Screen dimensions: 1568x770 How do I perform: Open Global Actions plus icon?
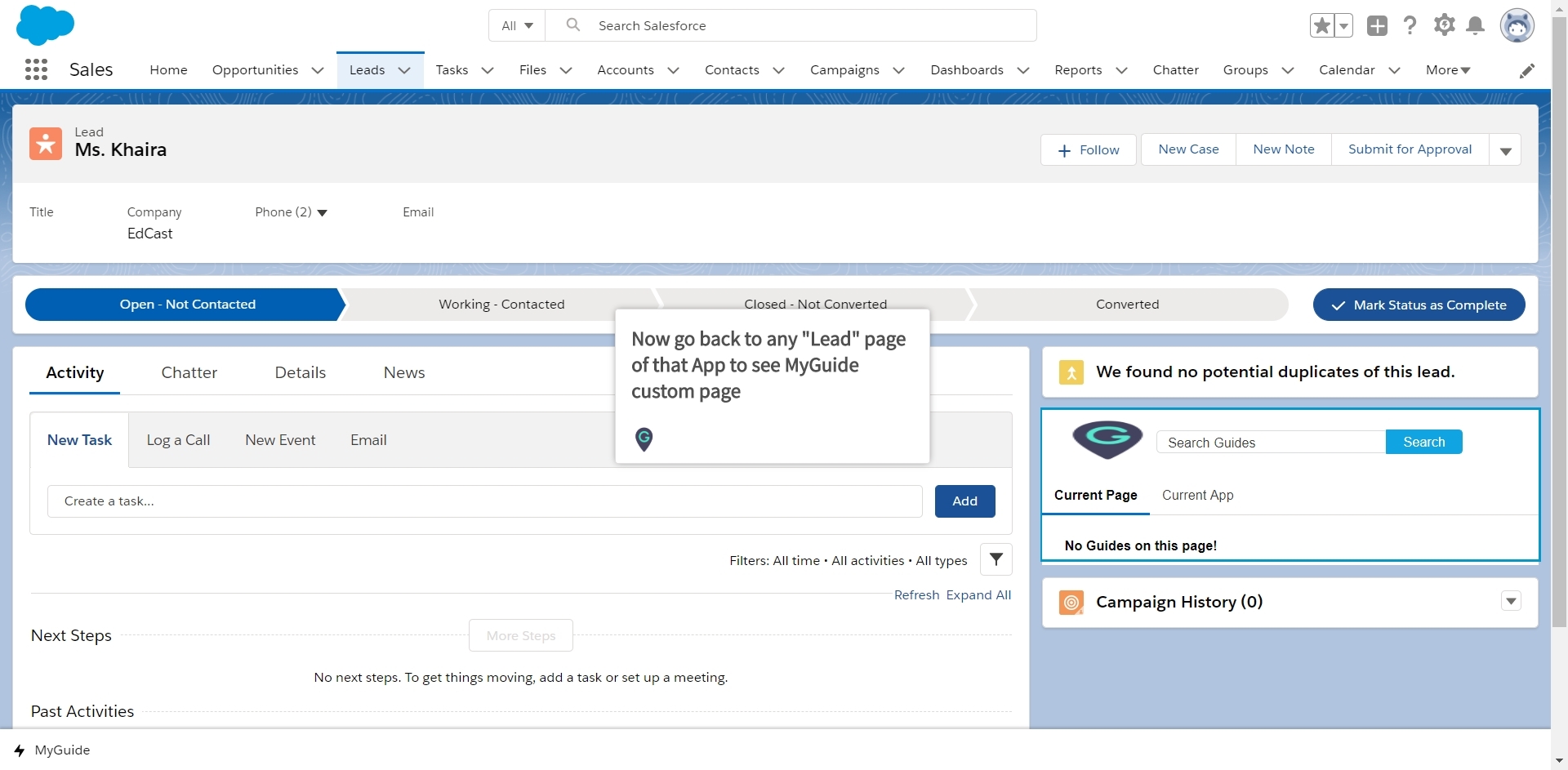1377,25
